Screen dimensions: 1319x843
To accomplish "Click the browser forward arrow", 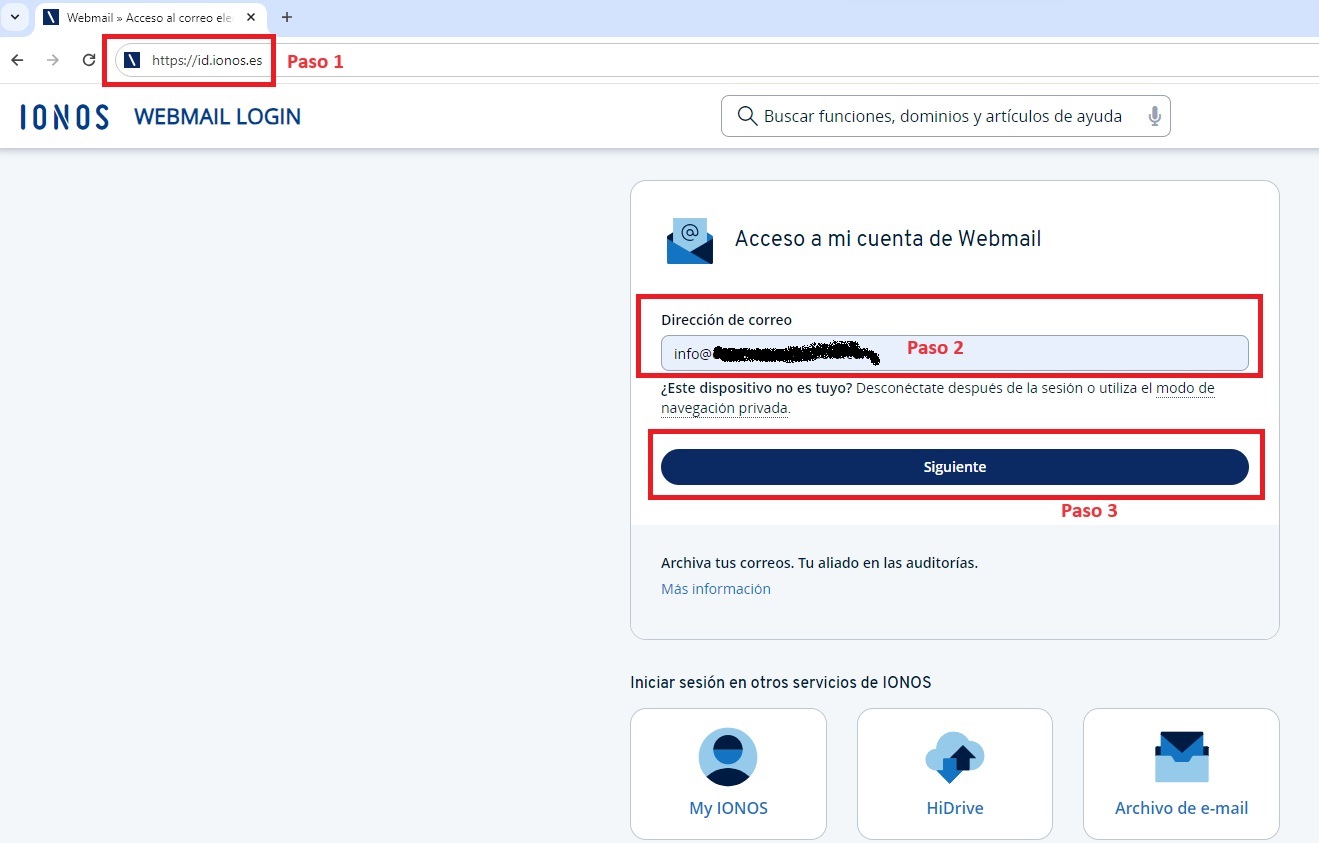I will point(53,60).
